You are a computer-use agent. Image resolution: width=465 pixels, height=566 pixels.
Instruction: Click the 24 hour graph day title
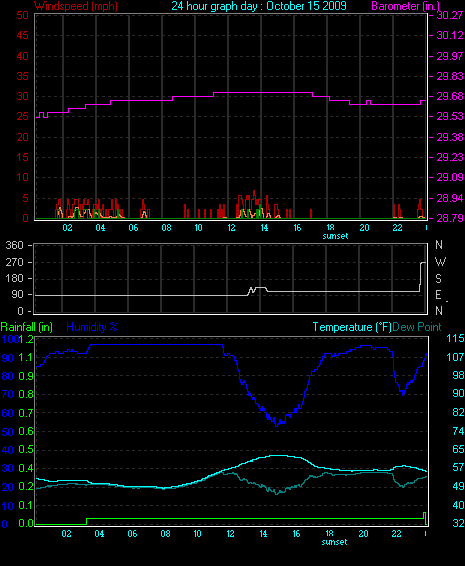[x=259, y=6]
